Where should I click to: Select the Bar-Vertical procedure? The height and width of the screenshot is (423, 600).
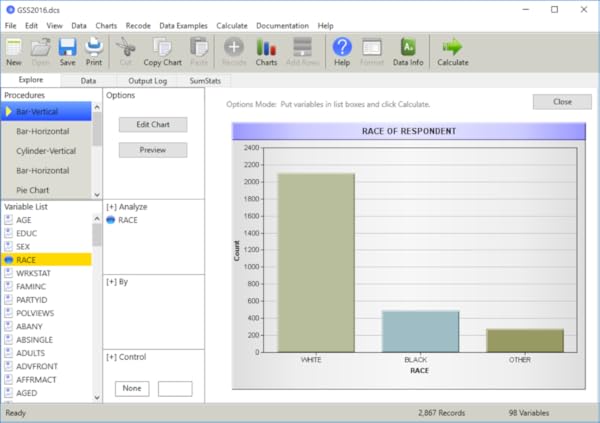(46, 111)
